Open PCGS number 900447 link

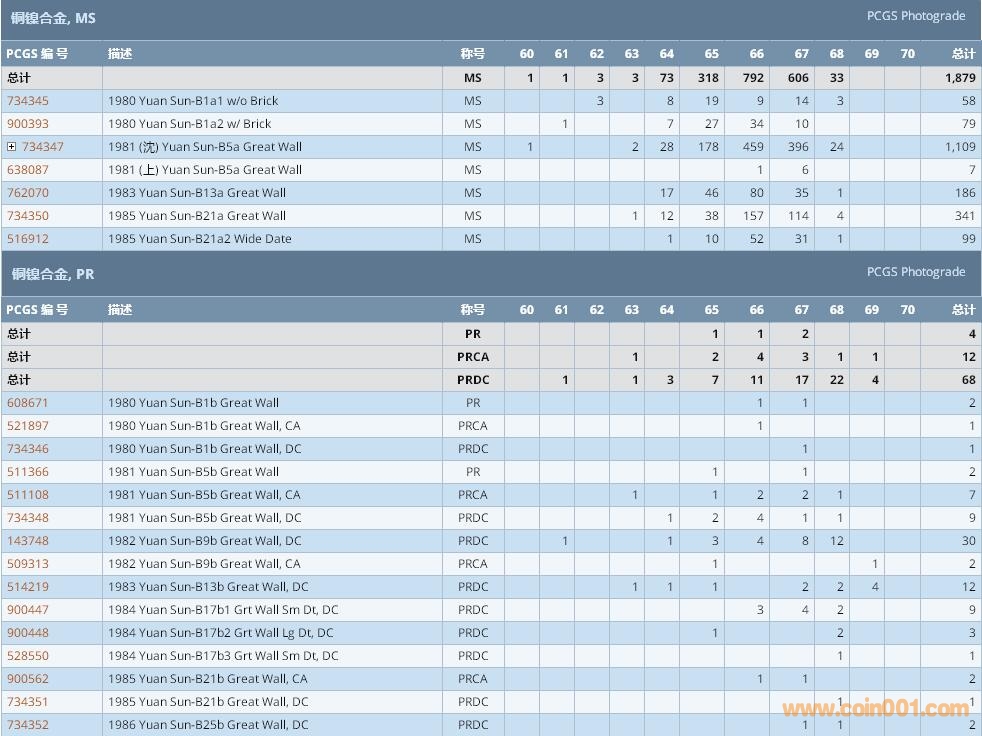(28, 610)
